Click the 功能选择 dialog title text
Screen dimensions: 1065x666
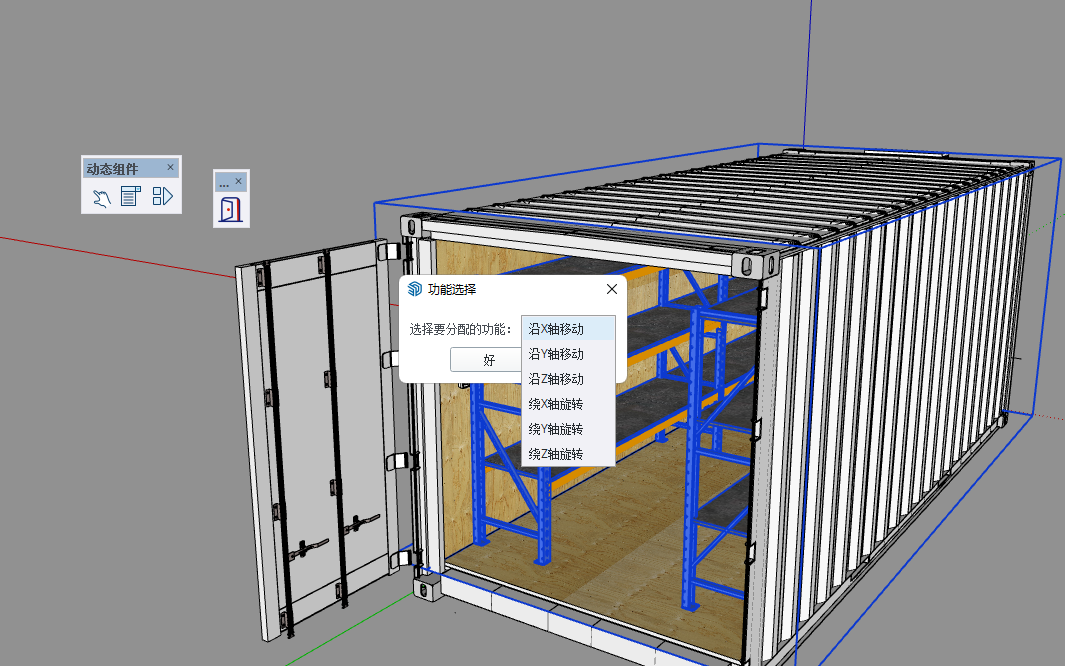(x=452, y=290)
